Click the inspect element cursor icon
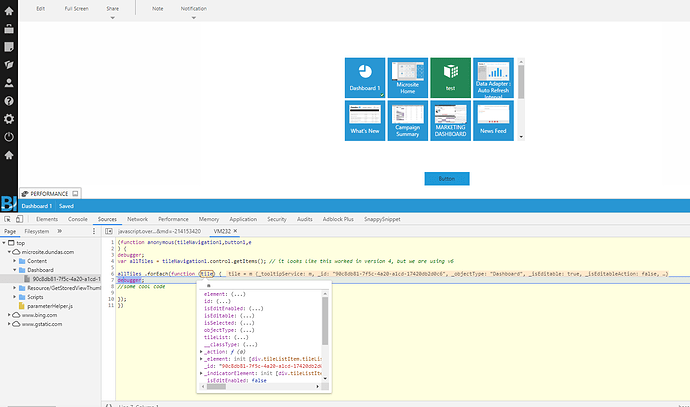The height and width of the screenshot is (407, 690). 7,219
